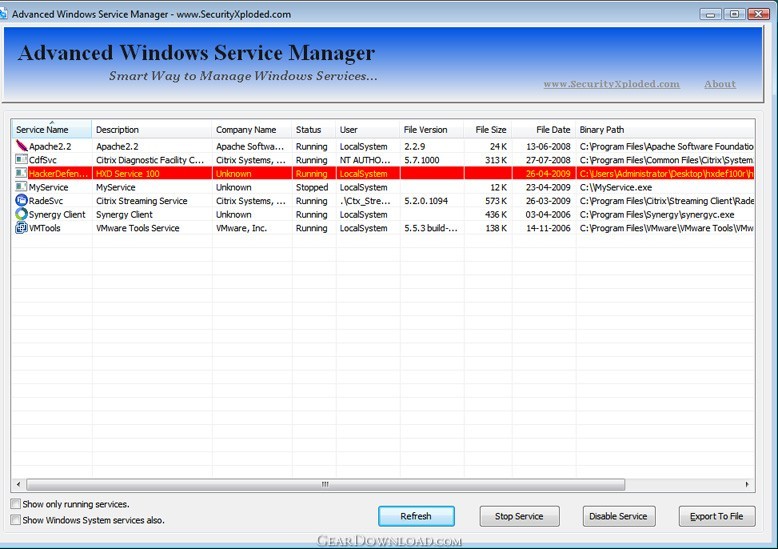The image size is (778, 549).
Task: Click file date 26-04-2009
Action: (548, 174)
